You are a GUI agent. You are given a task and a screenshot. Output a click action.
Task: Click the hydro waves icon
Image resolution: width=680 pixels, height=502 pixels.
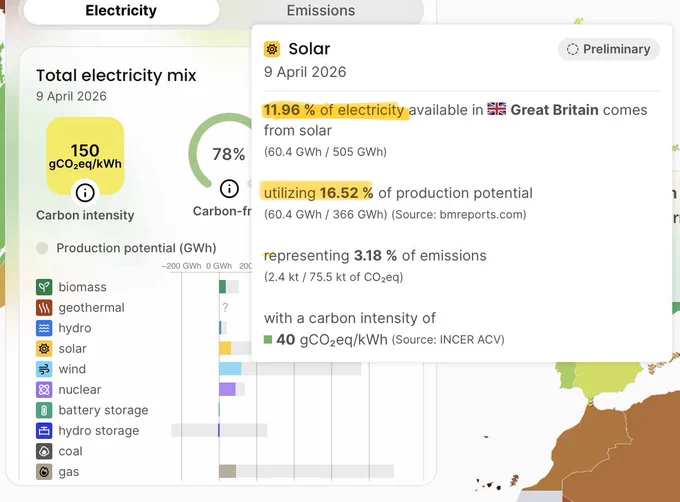pyautogui.click(x=44, y=328)
